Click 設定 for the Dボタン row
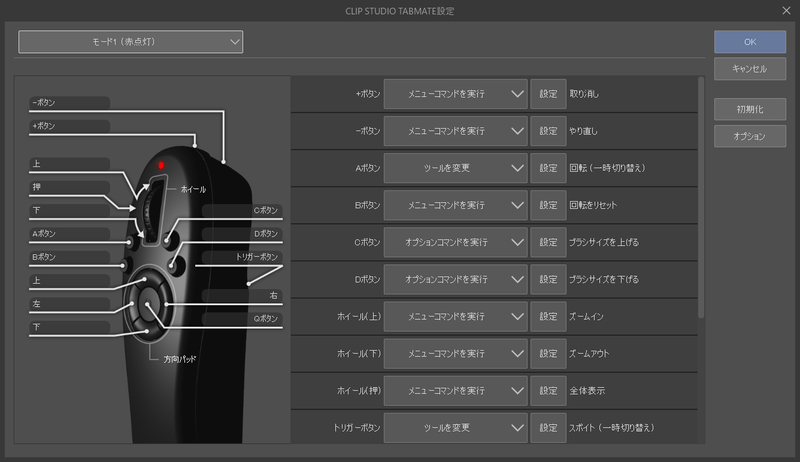 (548, 279)
